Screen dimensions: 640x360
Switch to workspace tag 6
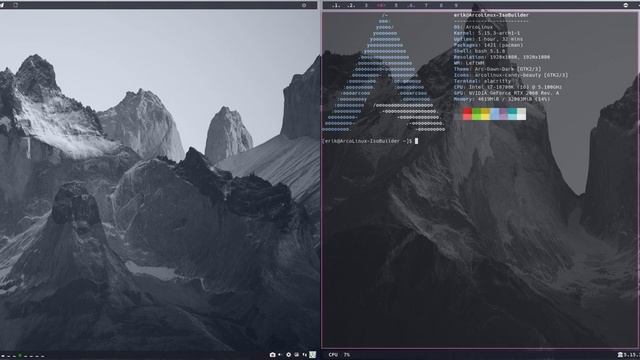411,6
